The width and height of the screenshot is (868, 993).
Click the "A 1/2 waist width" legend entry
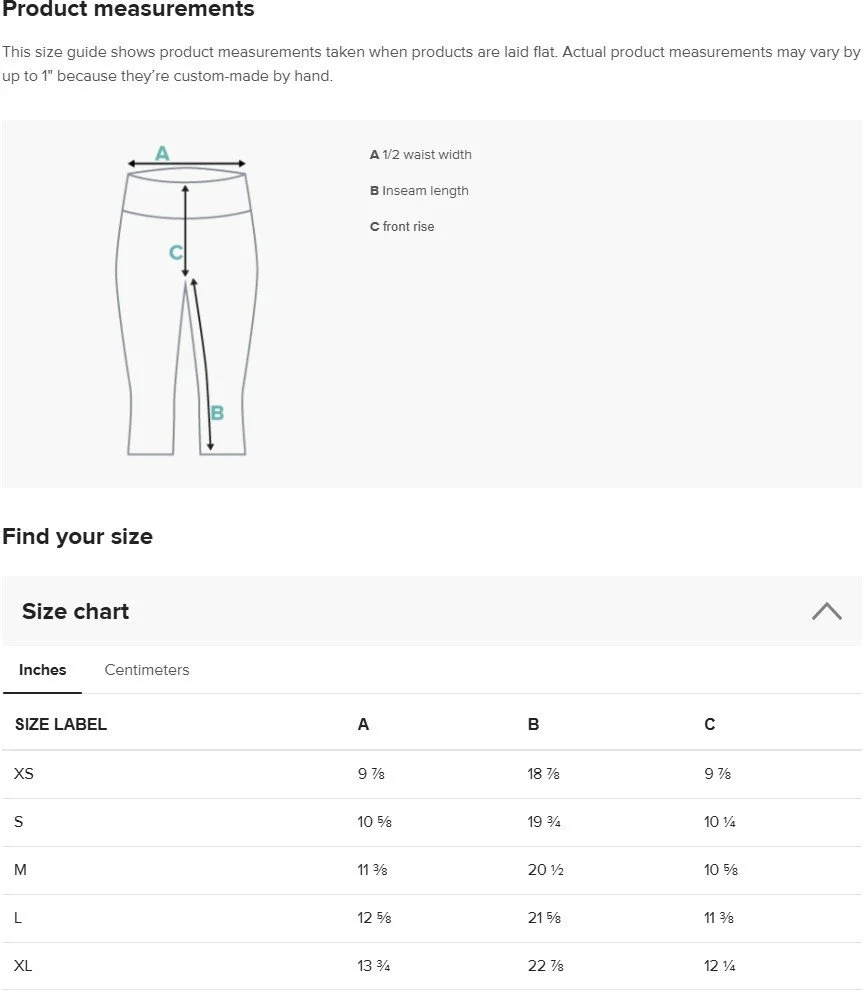point(421,155)
